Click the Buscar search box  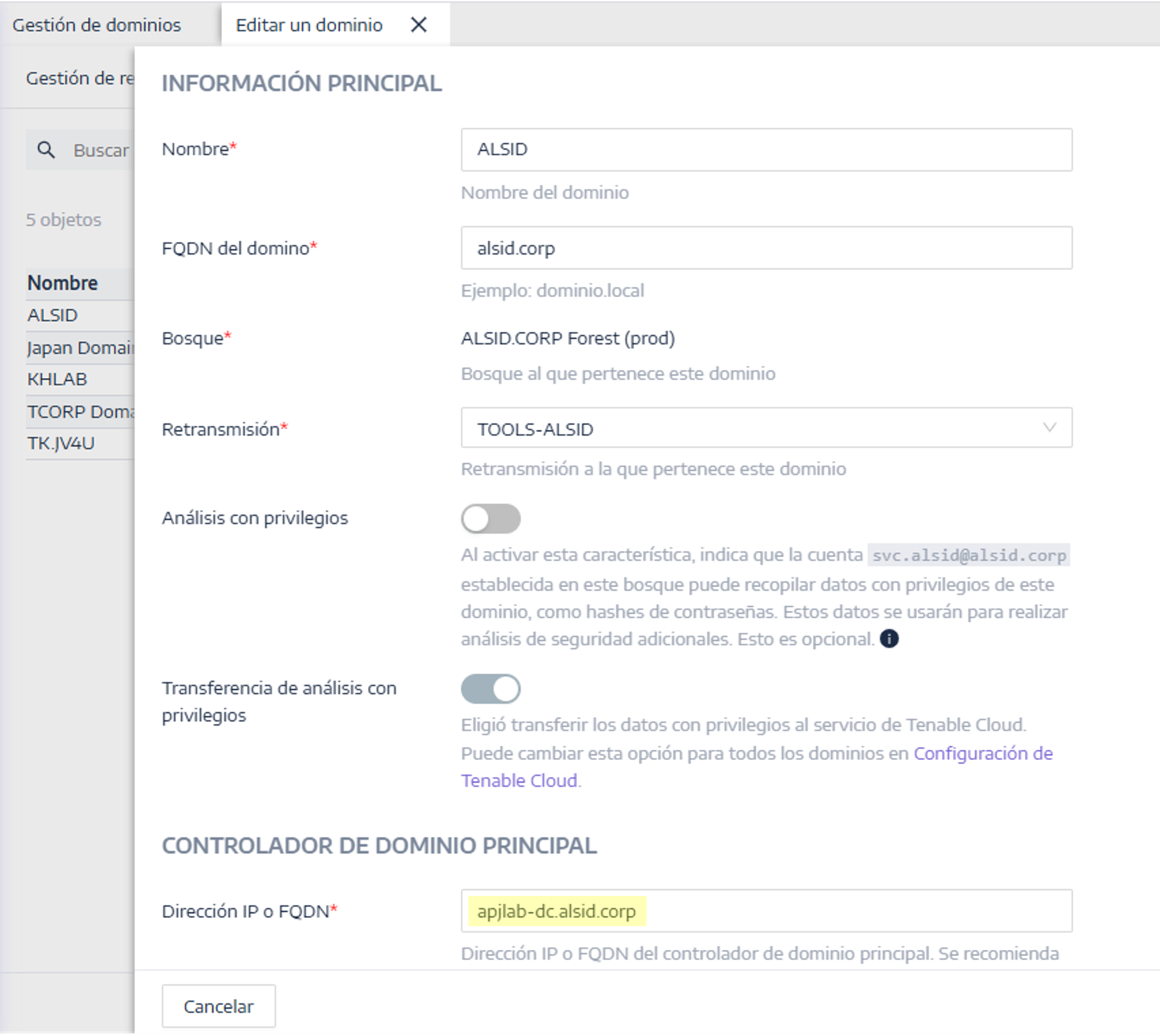(x=80, y=150)
